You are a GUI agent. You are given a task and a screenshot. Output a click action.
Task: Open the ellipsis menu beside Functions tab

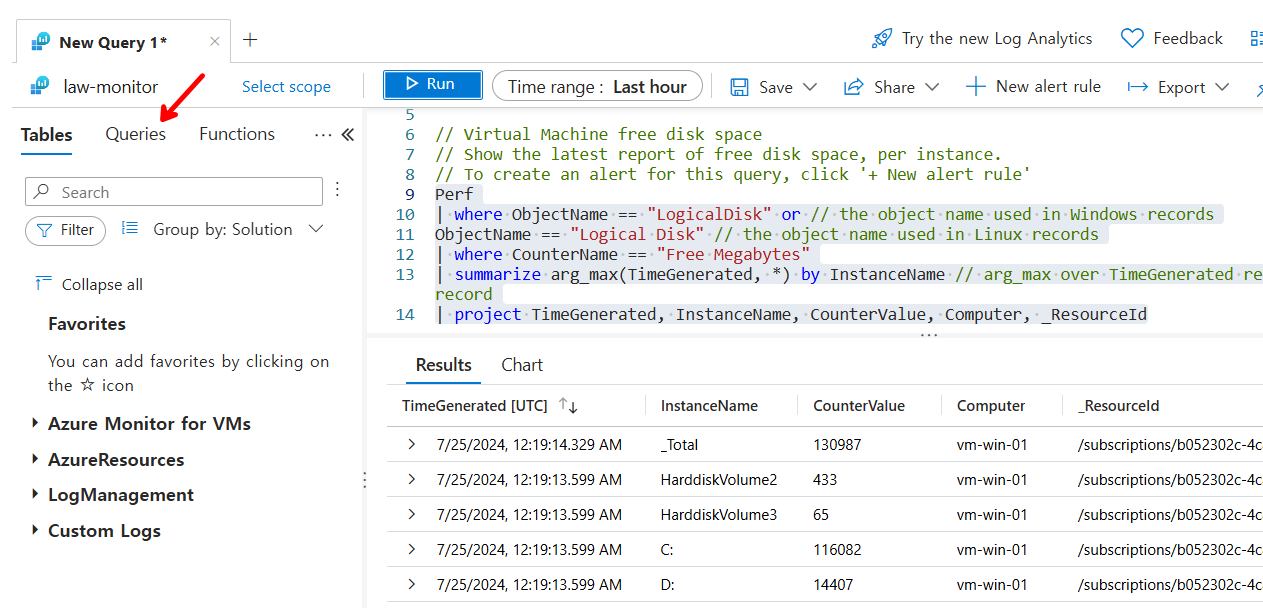point(323,135)
